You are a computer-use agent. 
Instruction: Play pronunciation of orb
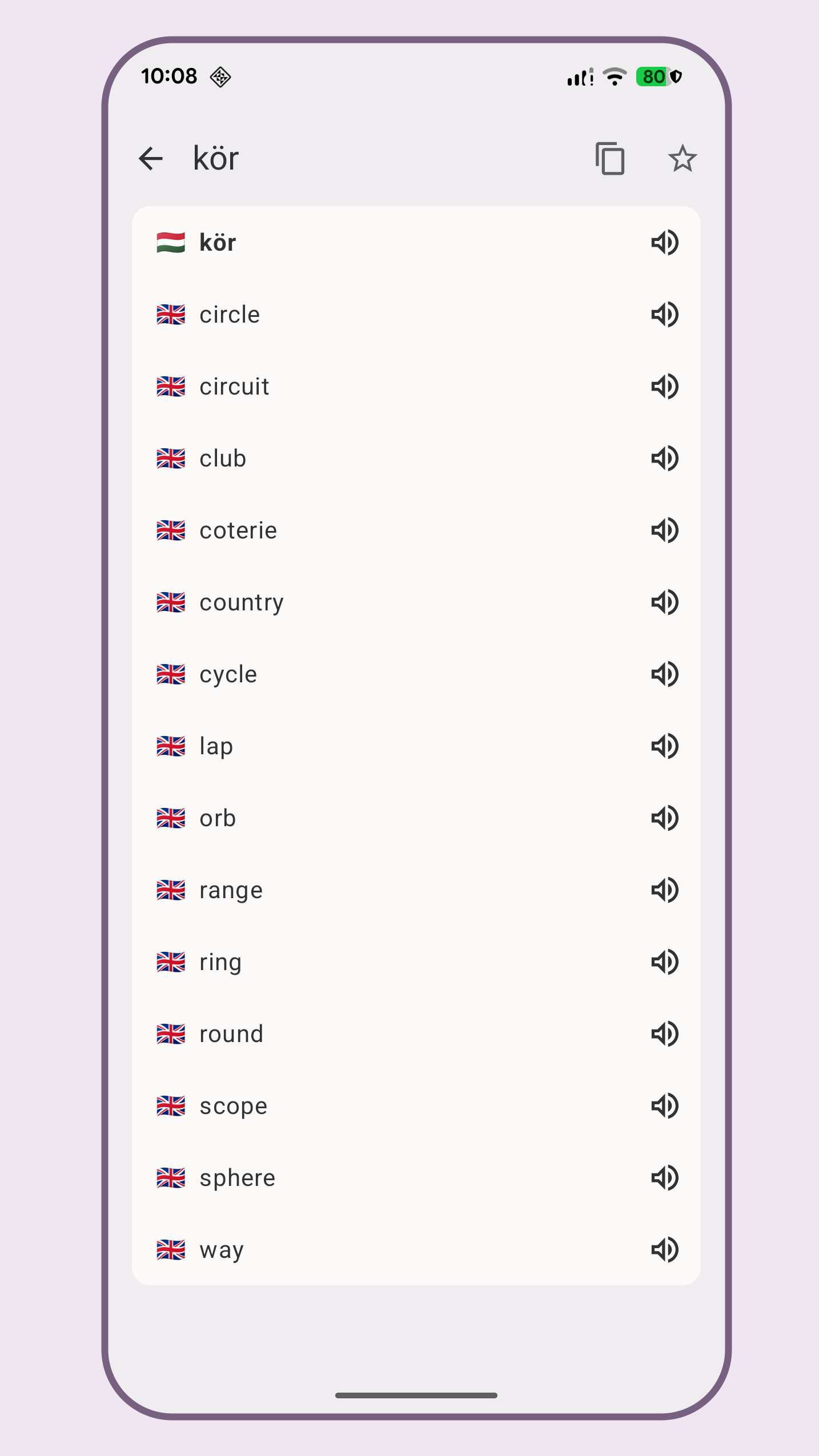pyautogui.click(x=664, y=818)
